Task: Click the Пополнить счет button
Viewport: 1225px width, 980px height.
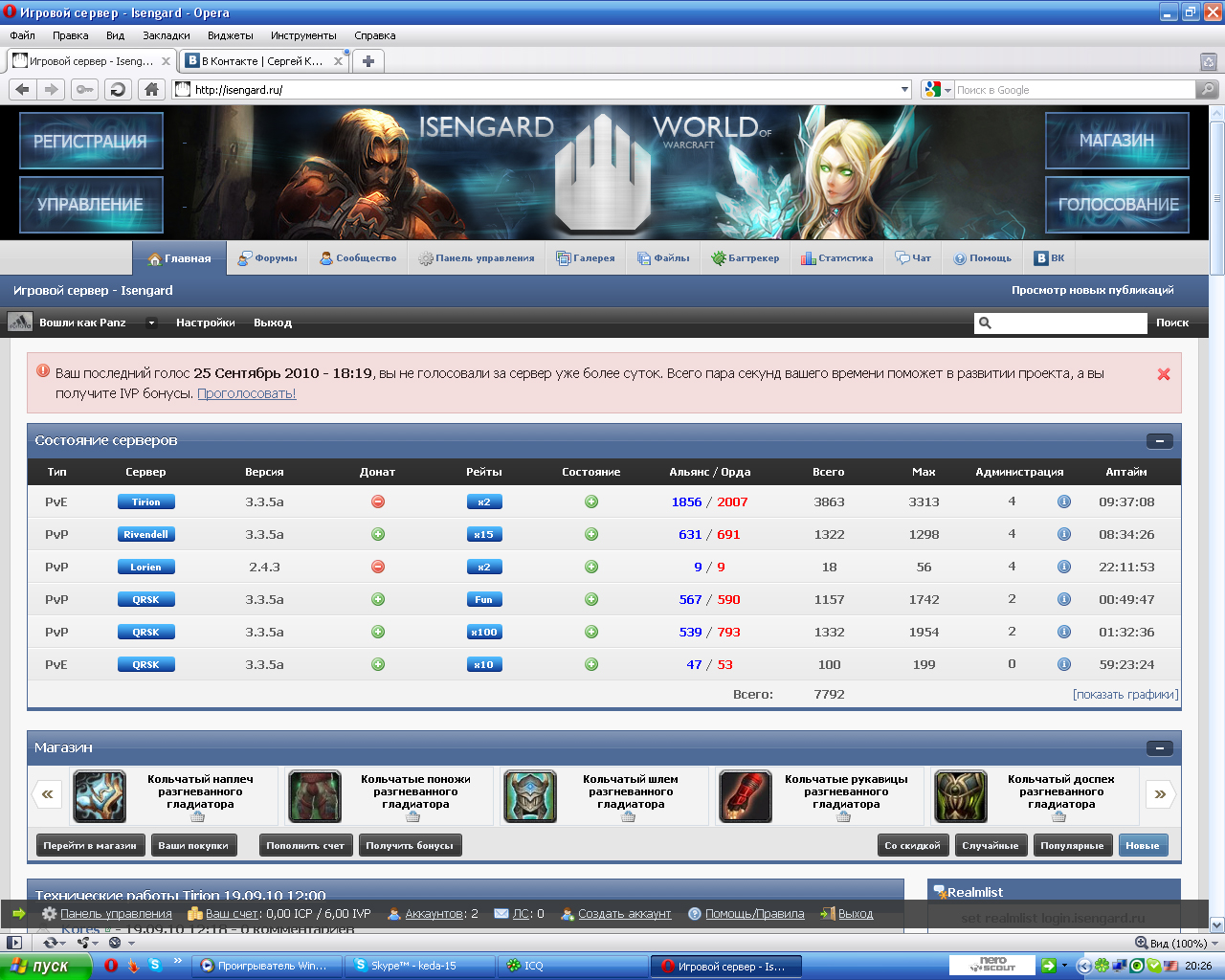Action: pos(305,845)
